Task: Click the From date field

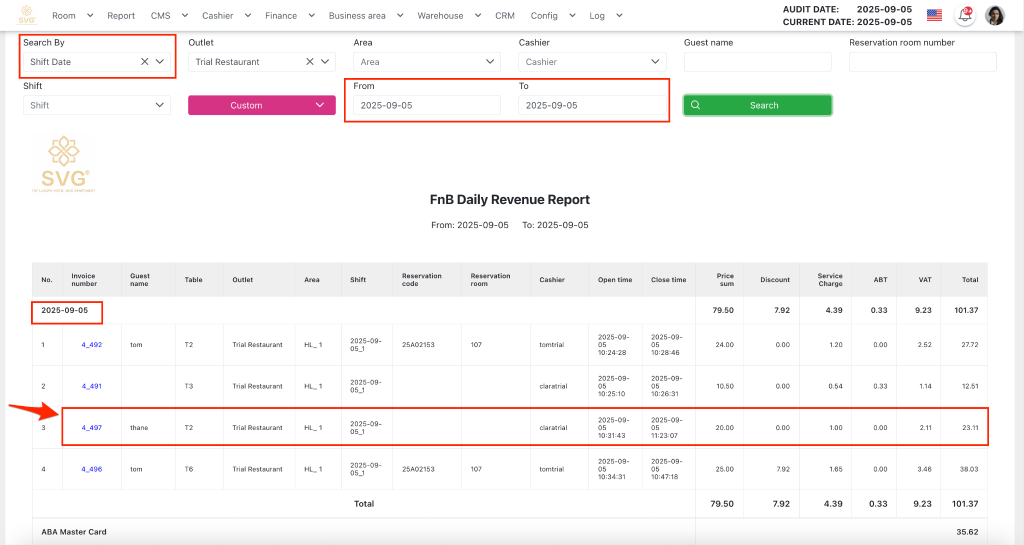Action: tap(426, 105)
